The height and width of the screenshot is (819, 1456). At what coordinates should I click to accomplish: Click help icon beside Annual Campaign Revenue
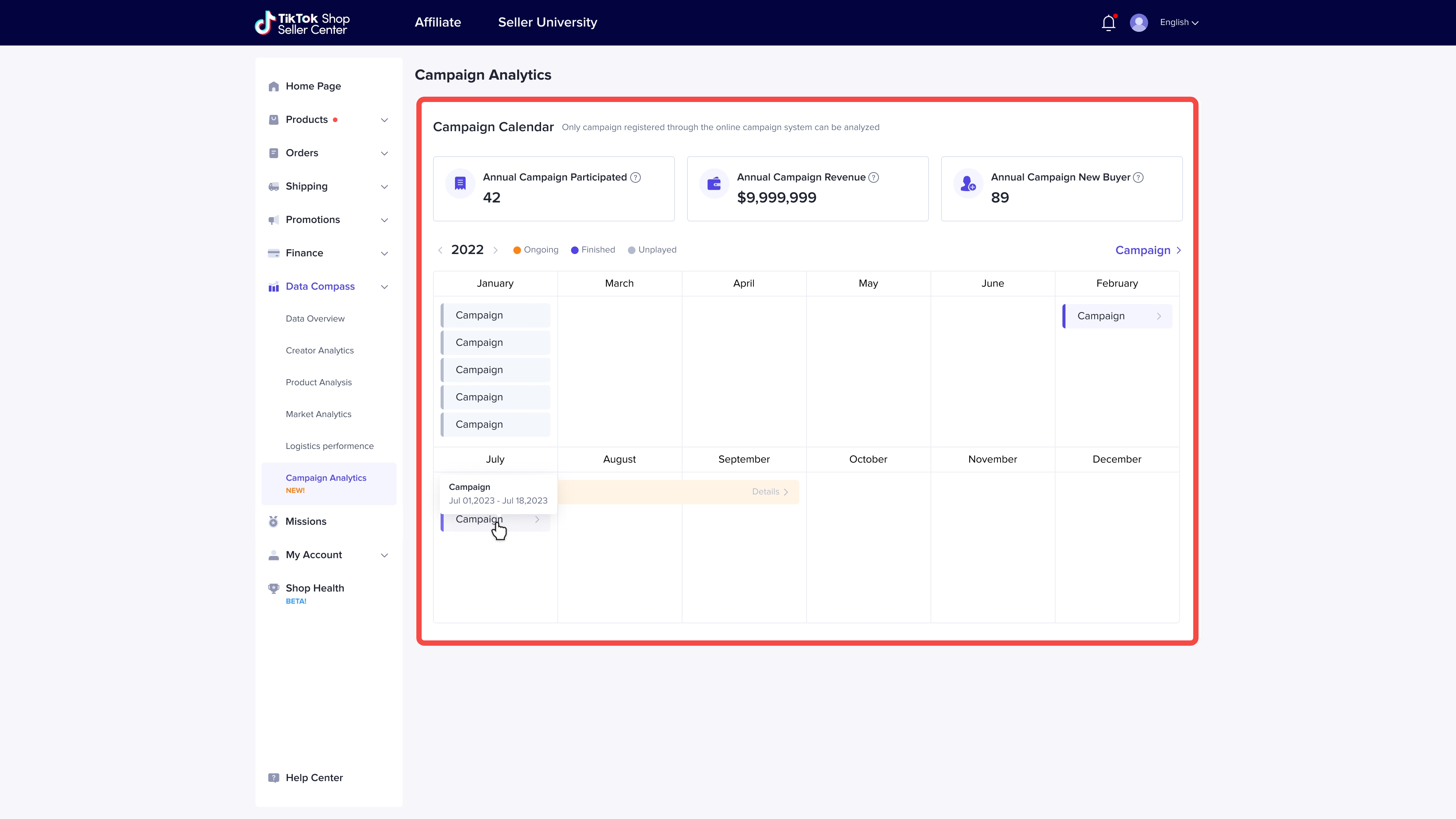873,177
